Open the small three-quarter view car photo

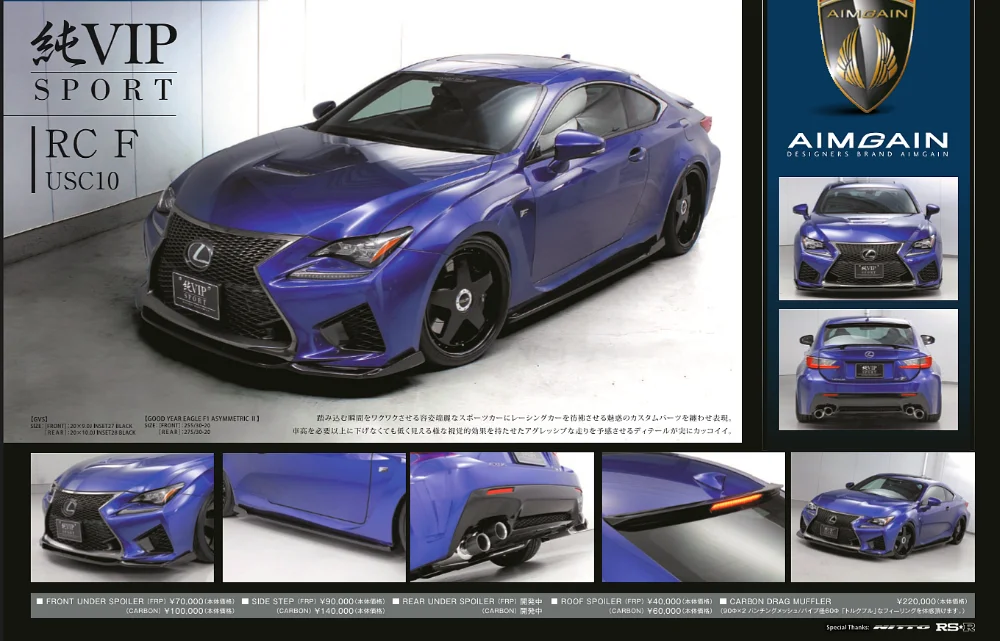pyautogui.click(x=883, y=517)
